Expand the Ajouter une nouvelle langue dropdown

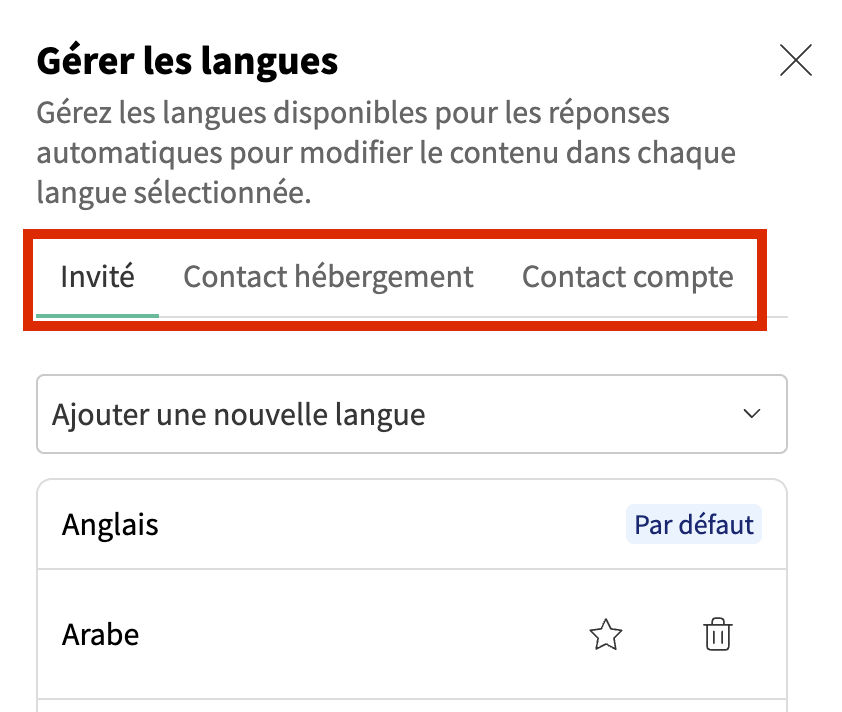click(x=411, y=414)
